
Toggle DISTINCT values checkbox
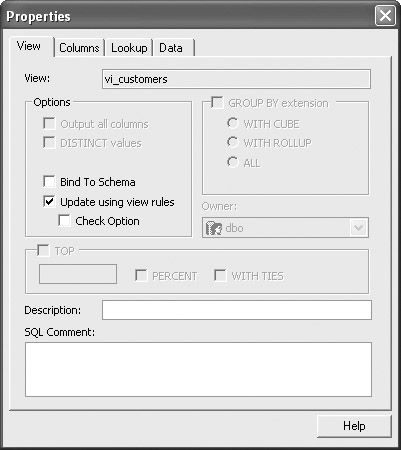click(49, 143)
